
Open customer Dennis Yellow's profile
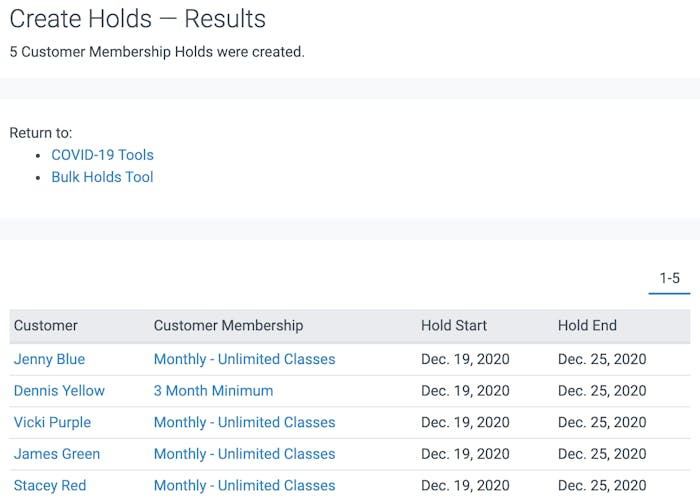[x=59, y=390]
